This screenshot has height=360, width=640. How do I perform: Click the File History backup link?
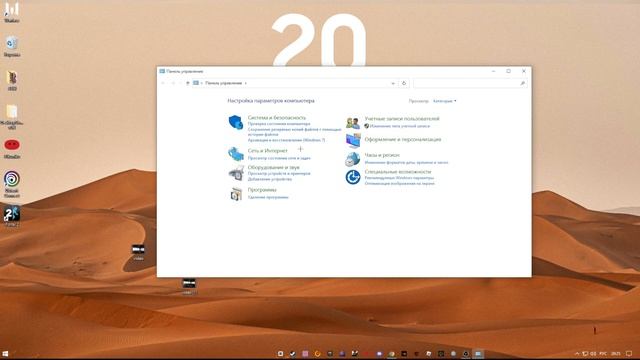(x=294, y=132)
